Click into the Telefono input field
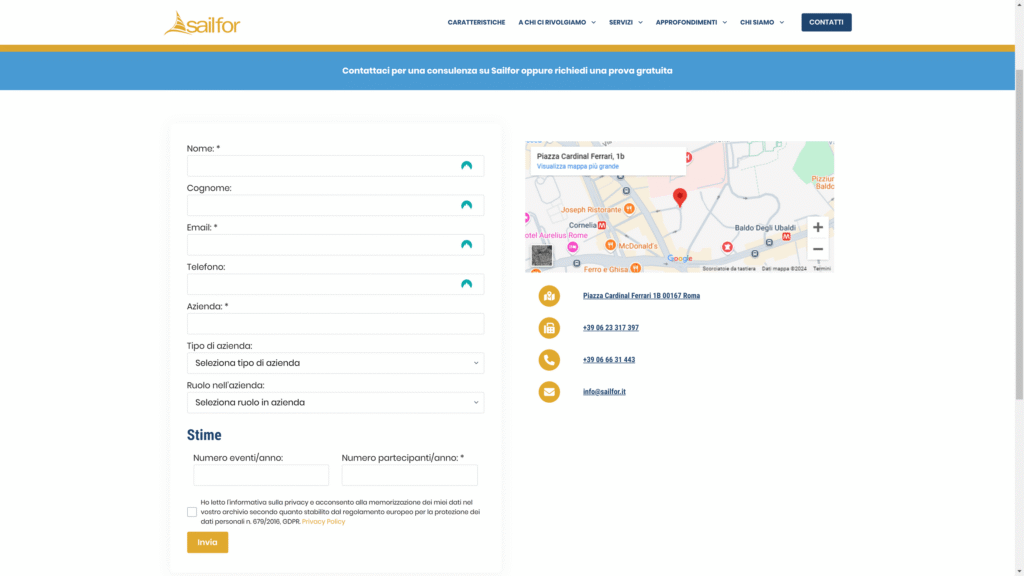Screen dimensions: 1024x576 (336, 284)
